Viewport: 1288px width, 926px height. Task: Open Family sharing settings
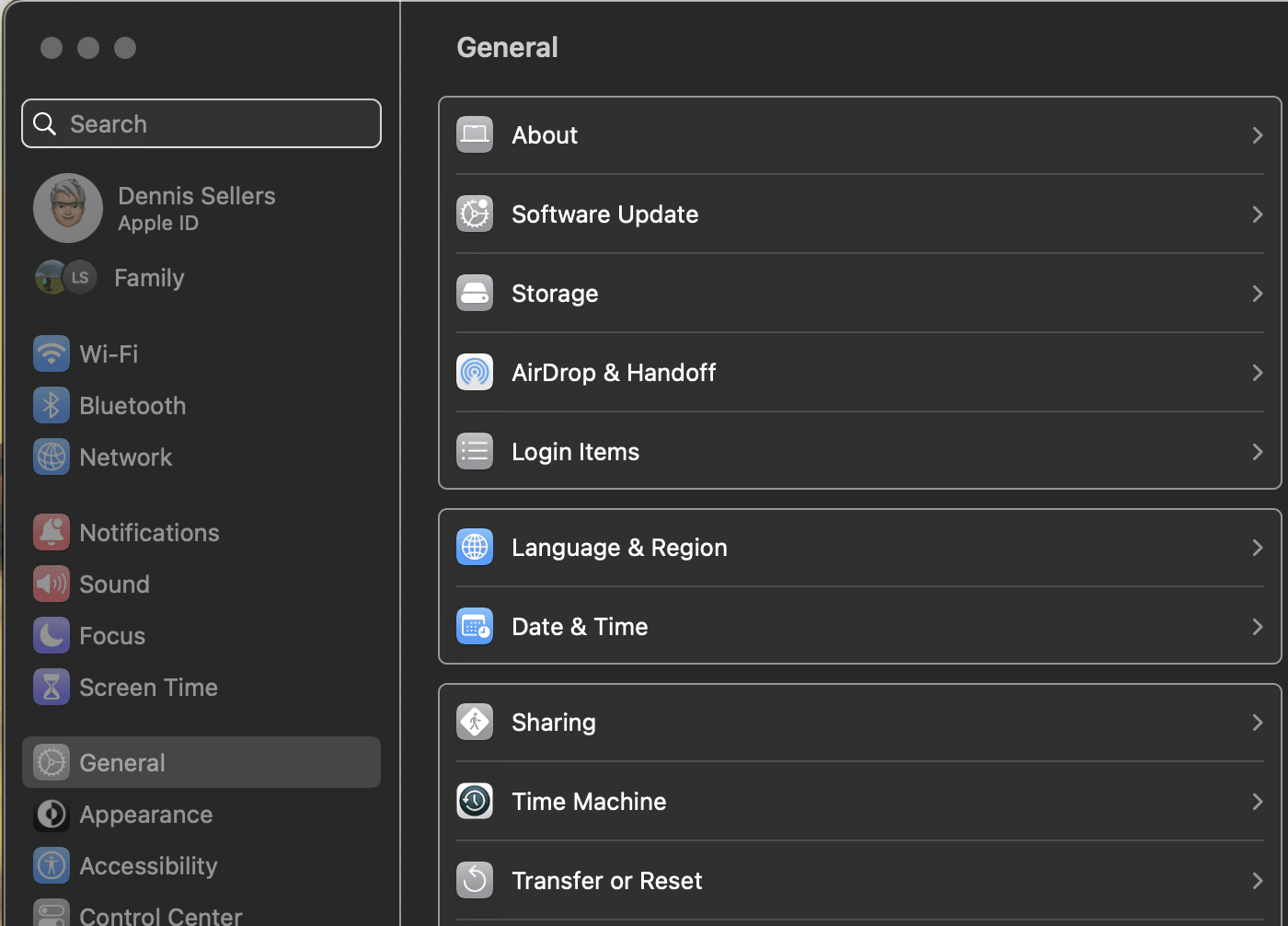149,278
